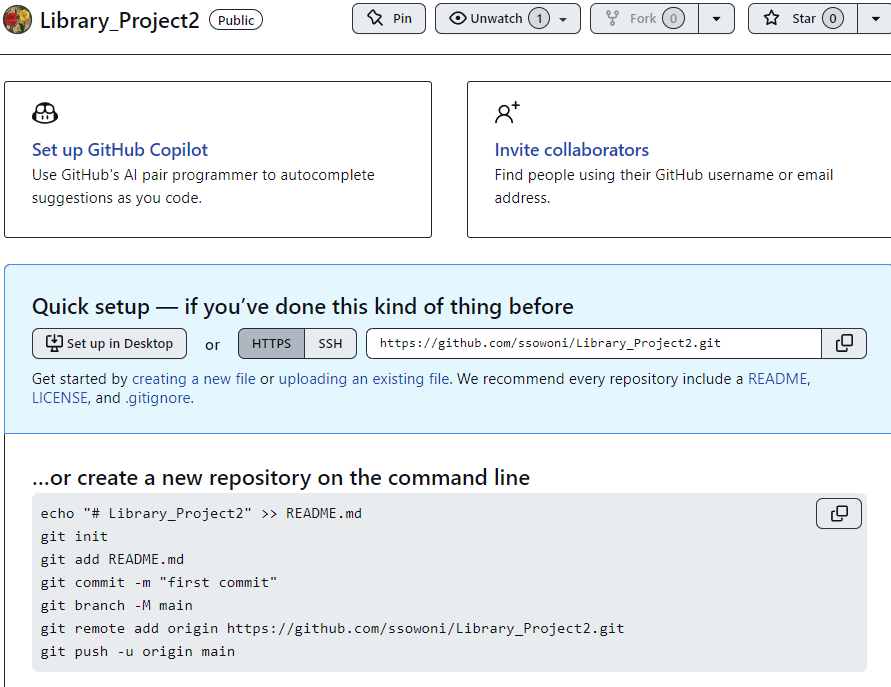The image size is (891, 687).
Task: Click the Public visibility badge
Action: pyautogui.click(x=236, y=20)
